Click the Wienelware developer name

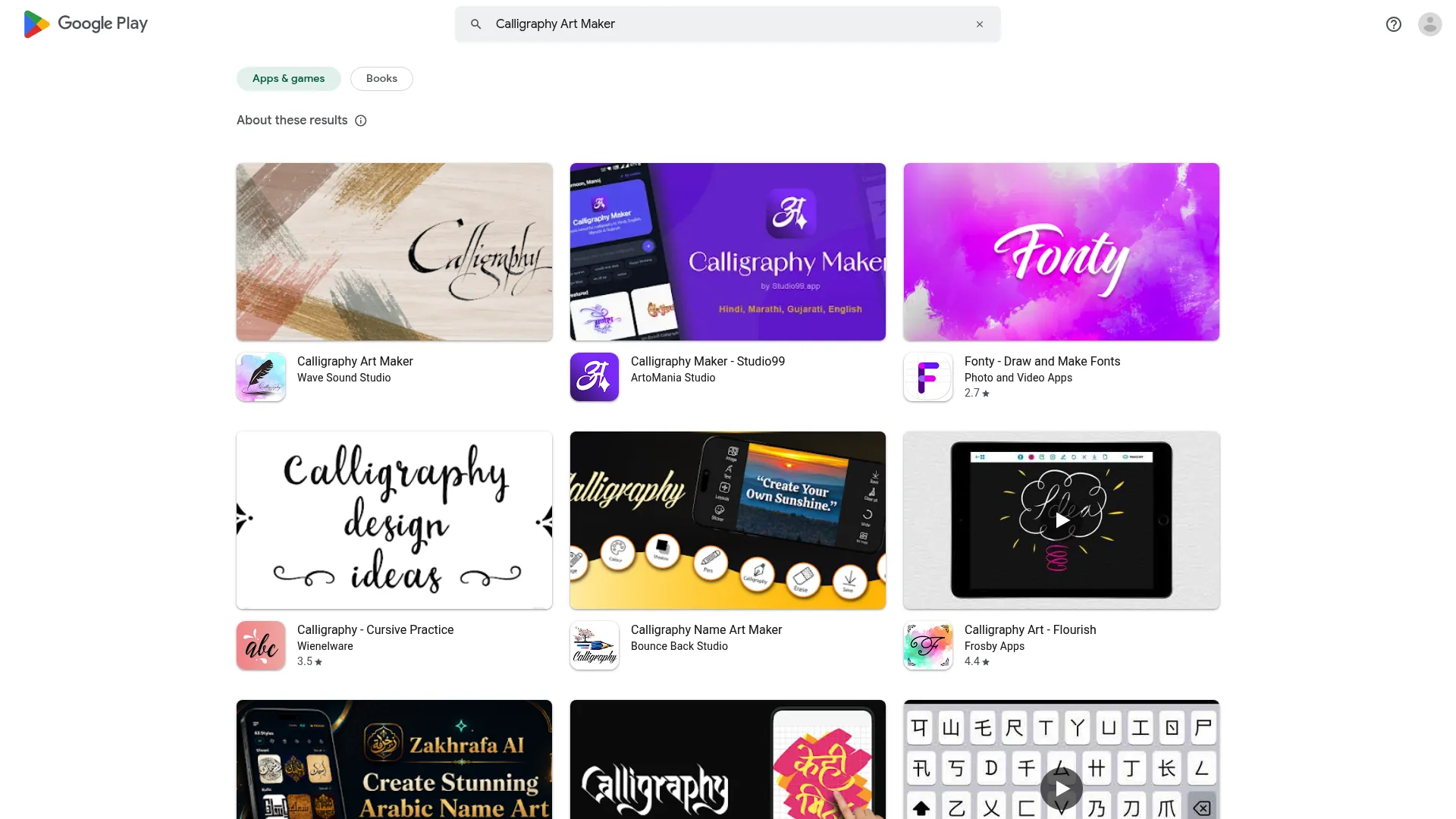[325, 646]
